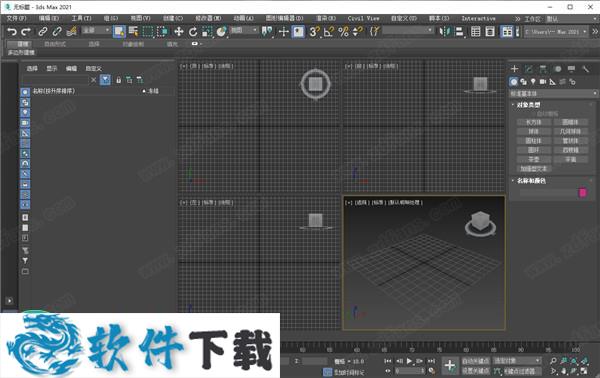Image resolution: width=600 pixels, height=378 pixels.
Task: Choose the Rectangular Selection Region icon
Action: pos(148,32)
